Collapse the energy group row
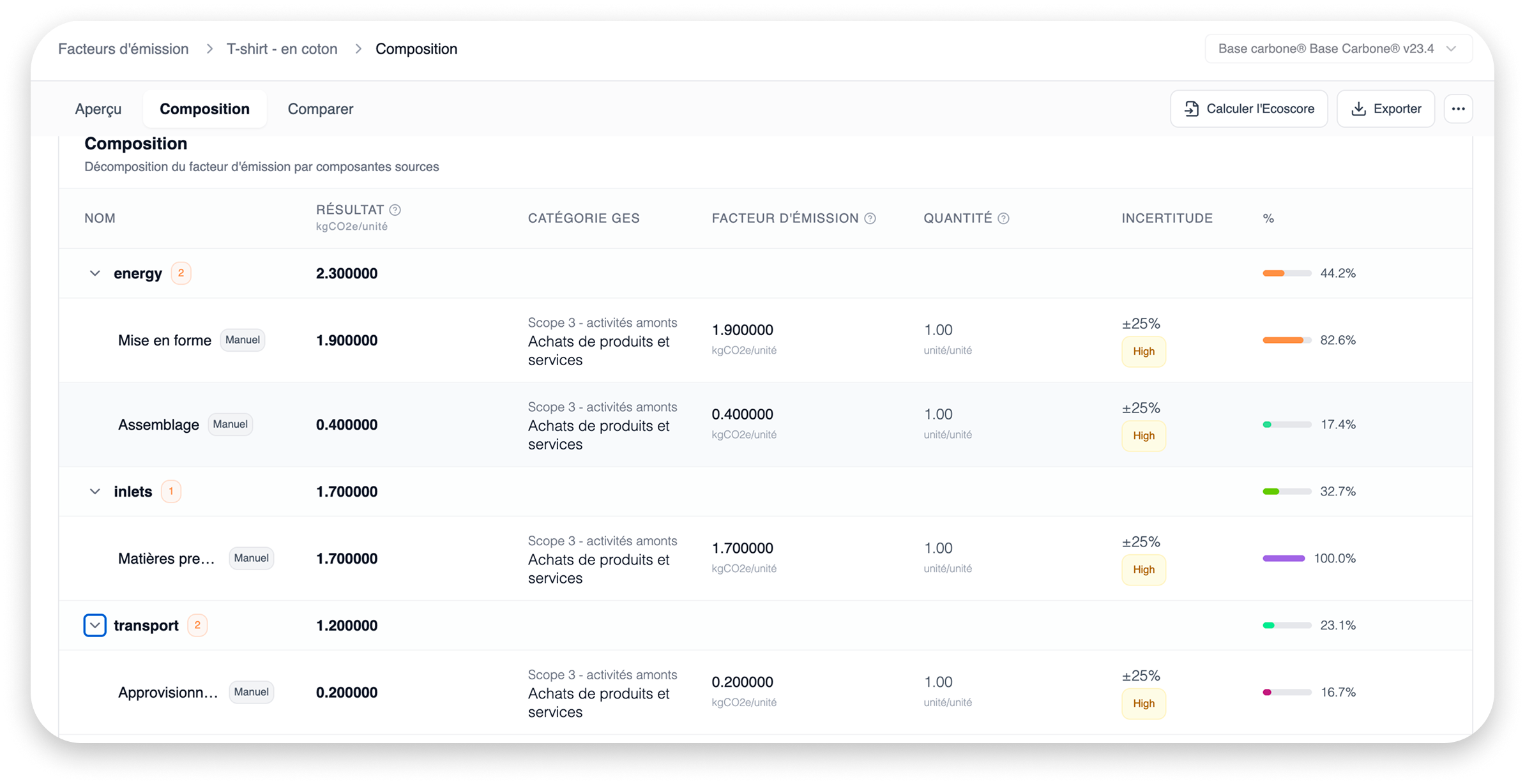This screenshot has width=1525, height=784. [95, 273]
